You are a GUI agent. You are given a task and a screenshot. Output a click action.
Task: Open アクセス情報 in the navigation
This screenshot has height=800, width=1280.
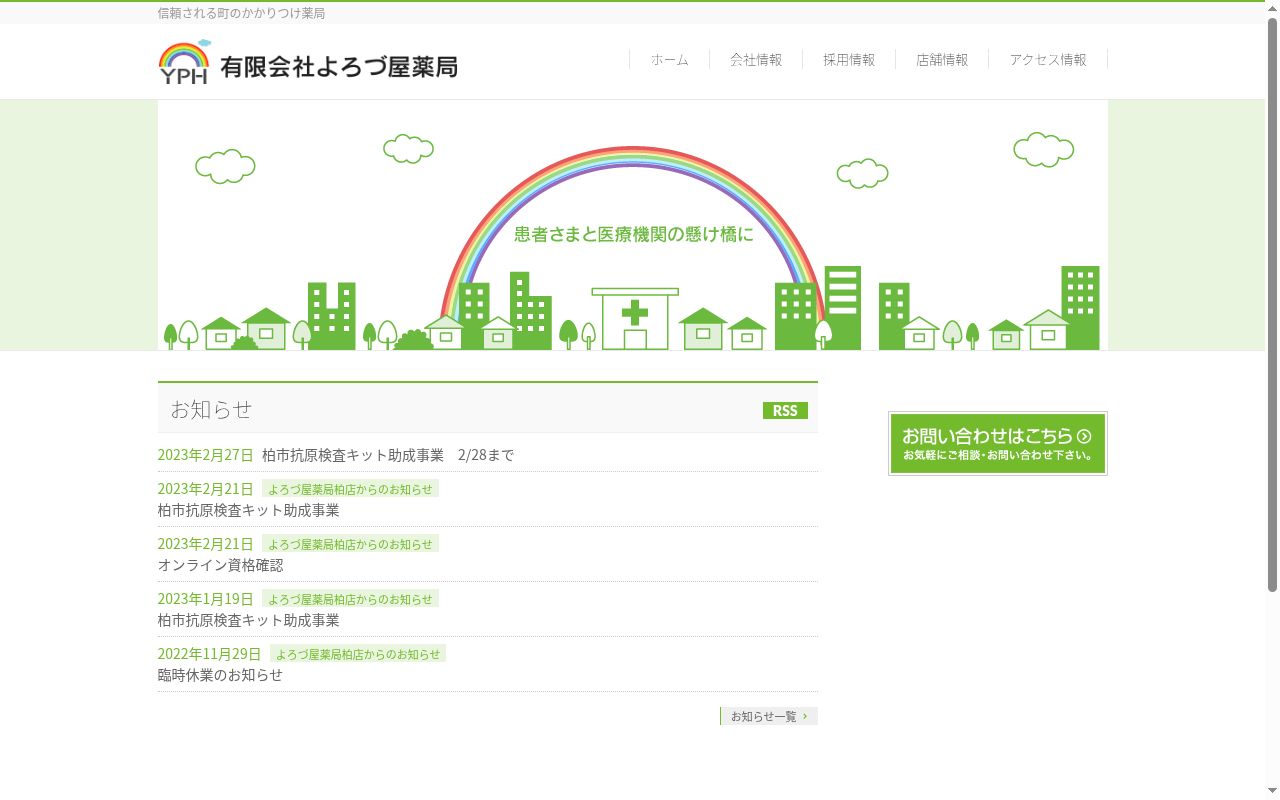[x=1048, y=59]
